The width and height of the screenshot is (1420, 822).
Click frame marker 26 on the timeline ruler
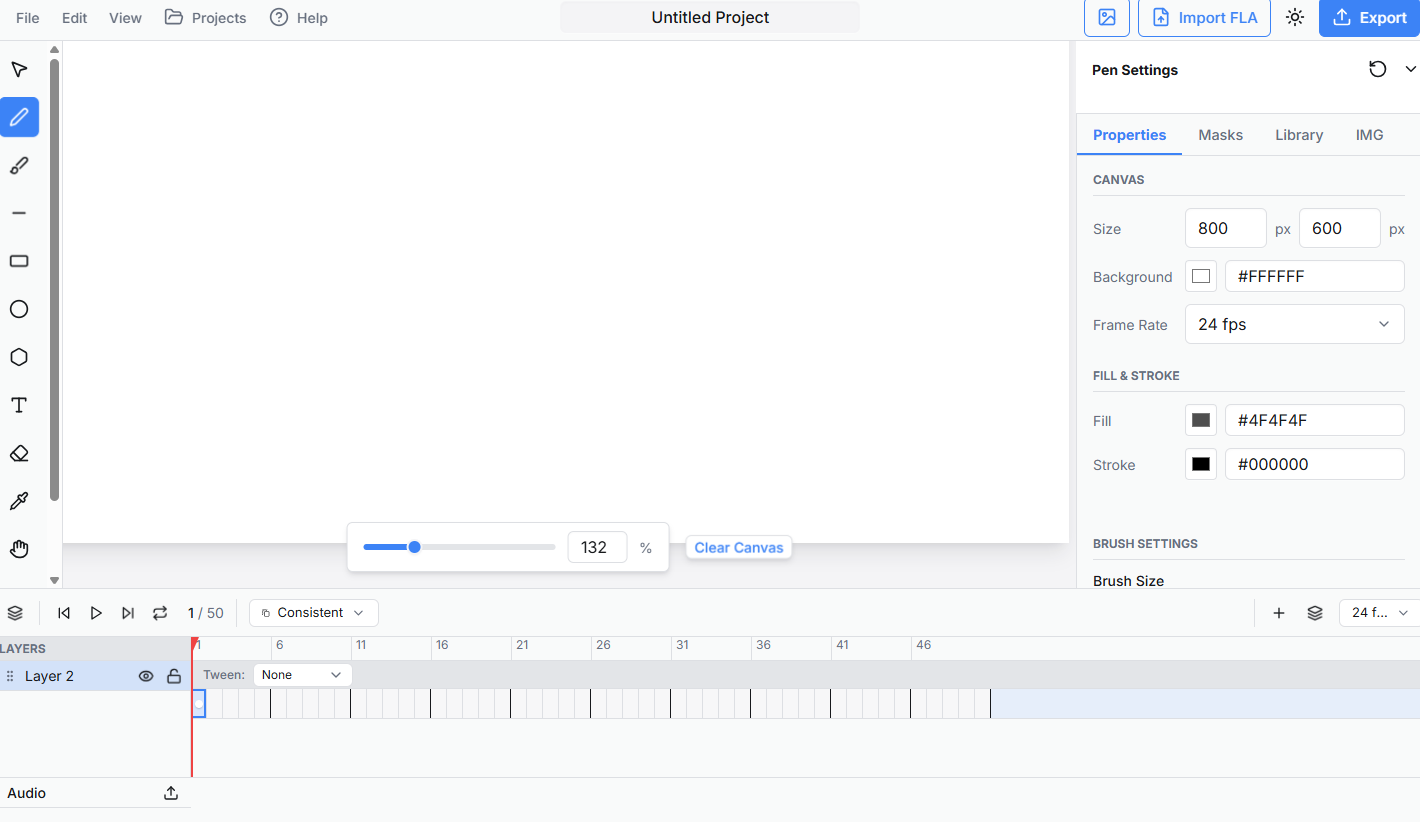(x=603, y=645)
